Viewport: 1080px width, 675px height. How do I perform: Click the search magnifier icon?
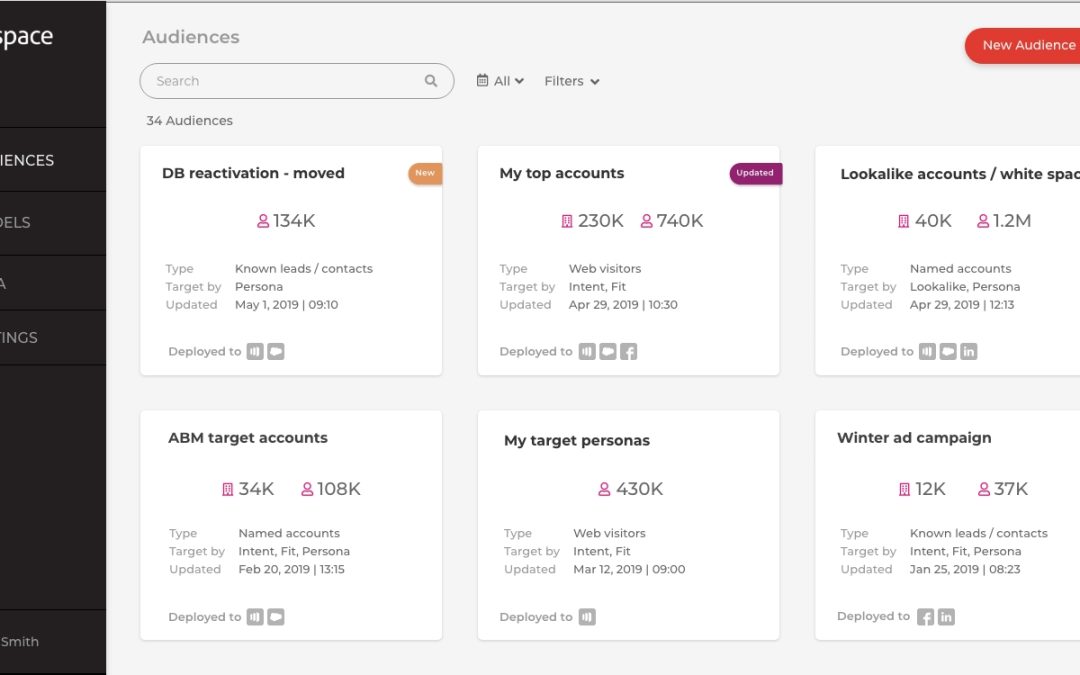point(430,81)
